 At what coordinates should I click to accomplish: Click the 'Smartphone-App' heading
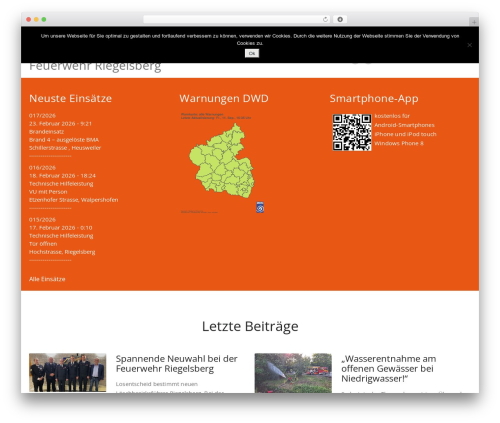click(374, 99)
